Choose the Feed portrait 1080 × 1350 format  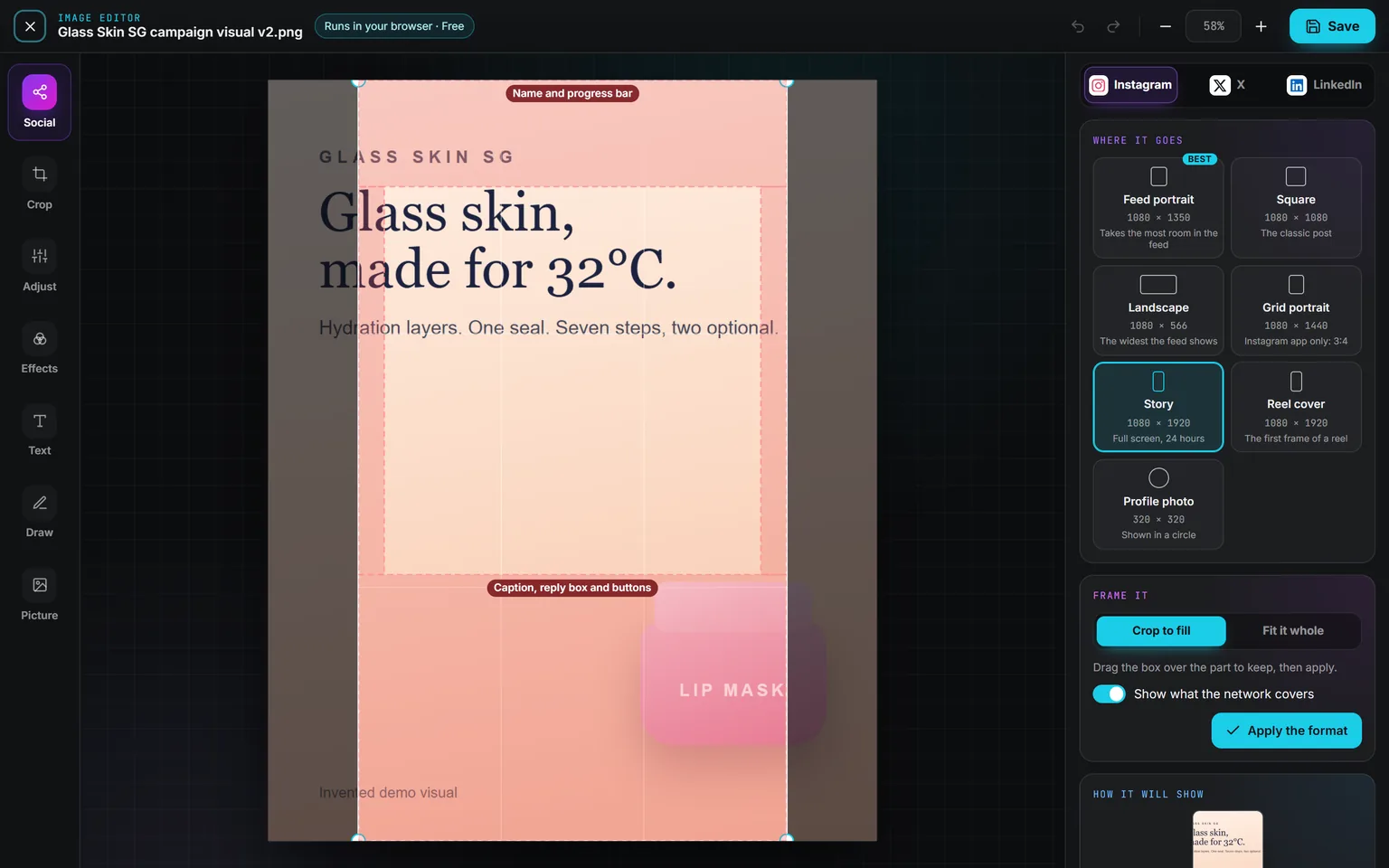coord(1158,208)
